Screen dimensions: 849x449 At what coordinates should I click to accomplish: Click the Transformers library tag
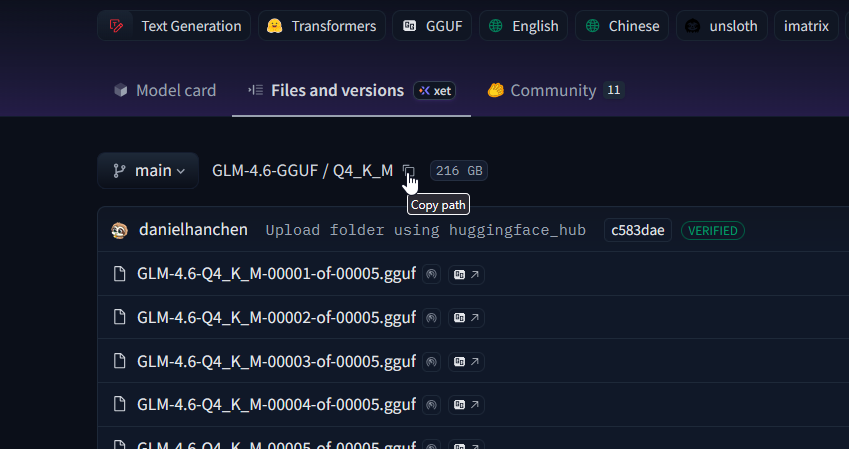tap(322, 25)
